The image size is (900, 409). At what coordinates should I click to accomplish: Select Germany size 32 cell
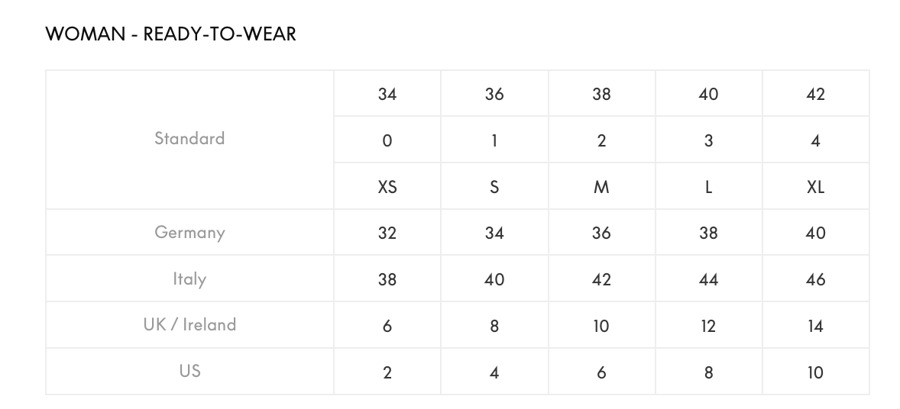point(387,233)
